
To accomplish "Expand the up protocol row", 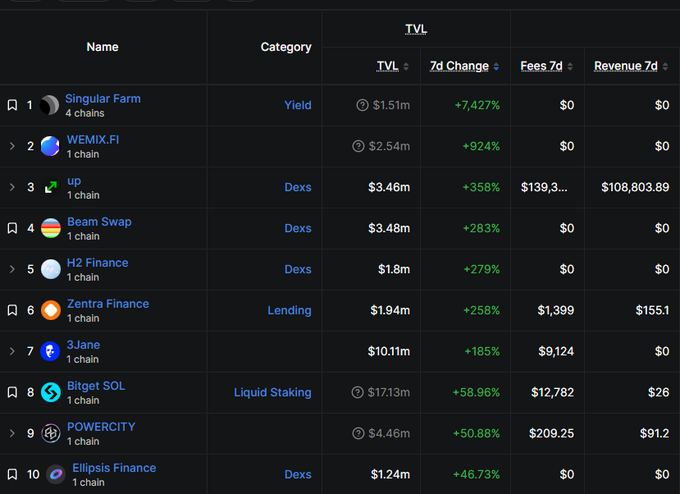I will click(12, 187).
